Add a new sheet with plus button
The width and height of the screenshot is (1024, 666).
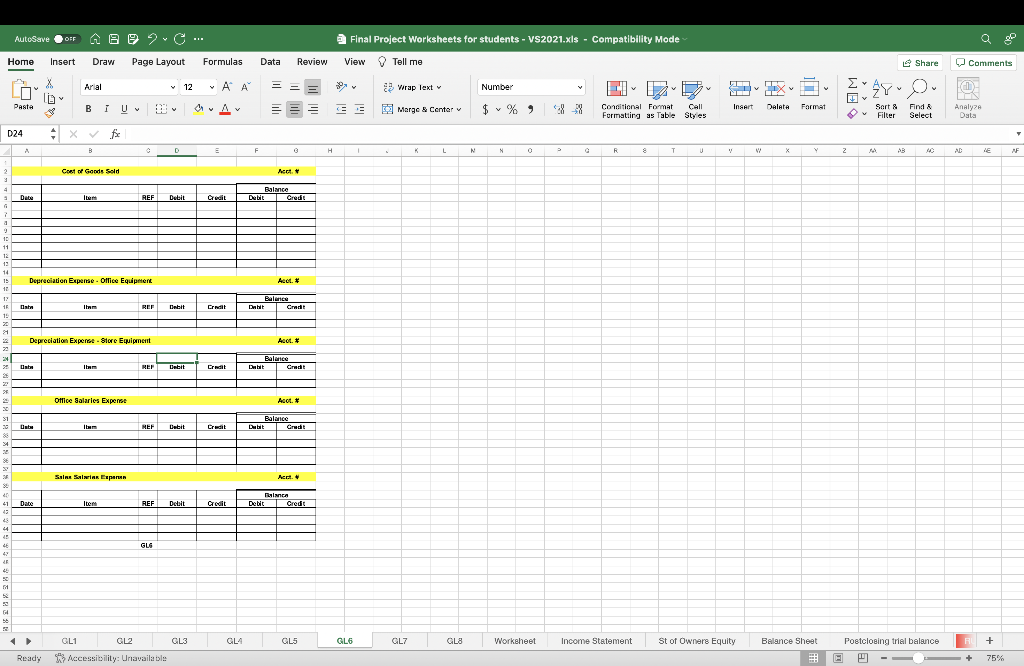click(989, 641)
